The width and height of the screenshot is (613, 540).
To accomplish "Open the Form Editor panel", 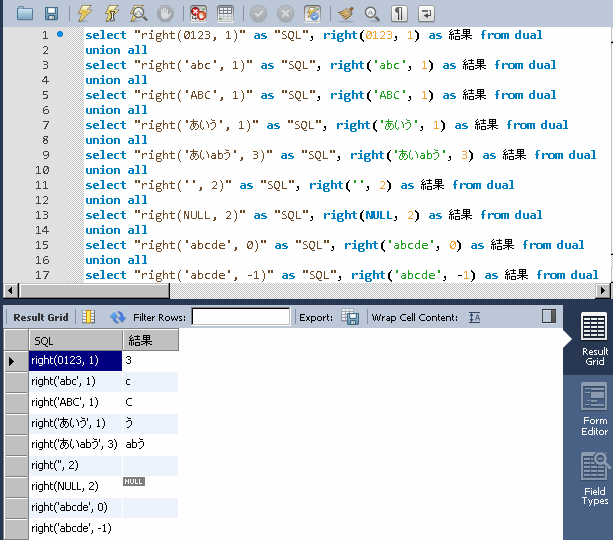I will pos(594,409).
